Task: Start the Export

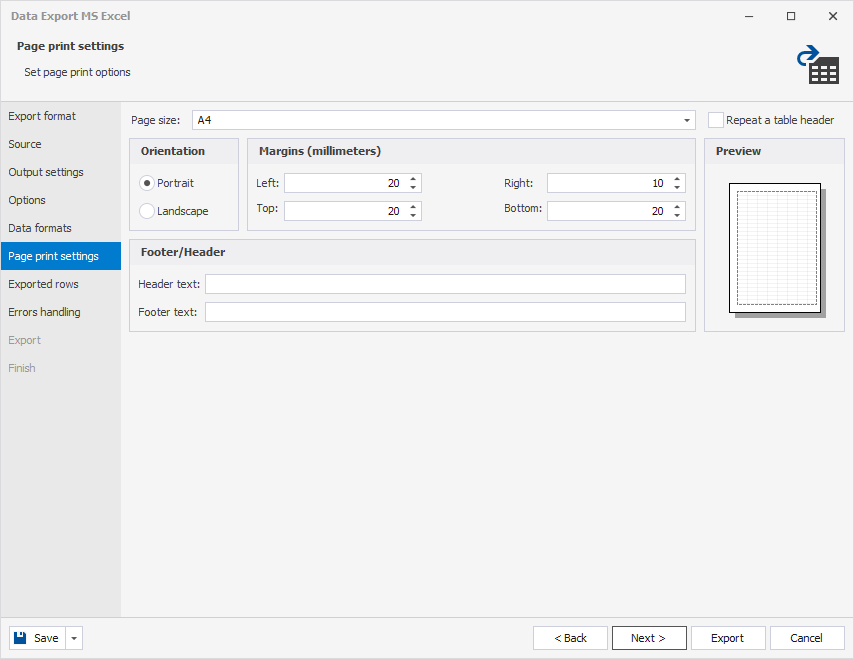Action: tap(728, 637)
